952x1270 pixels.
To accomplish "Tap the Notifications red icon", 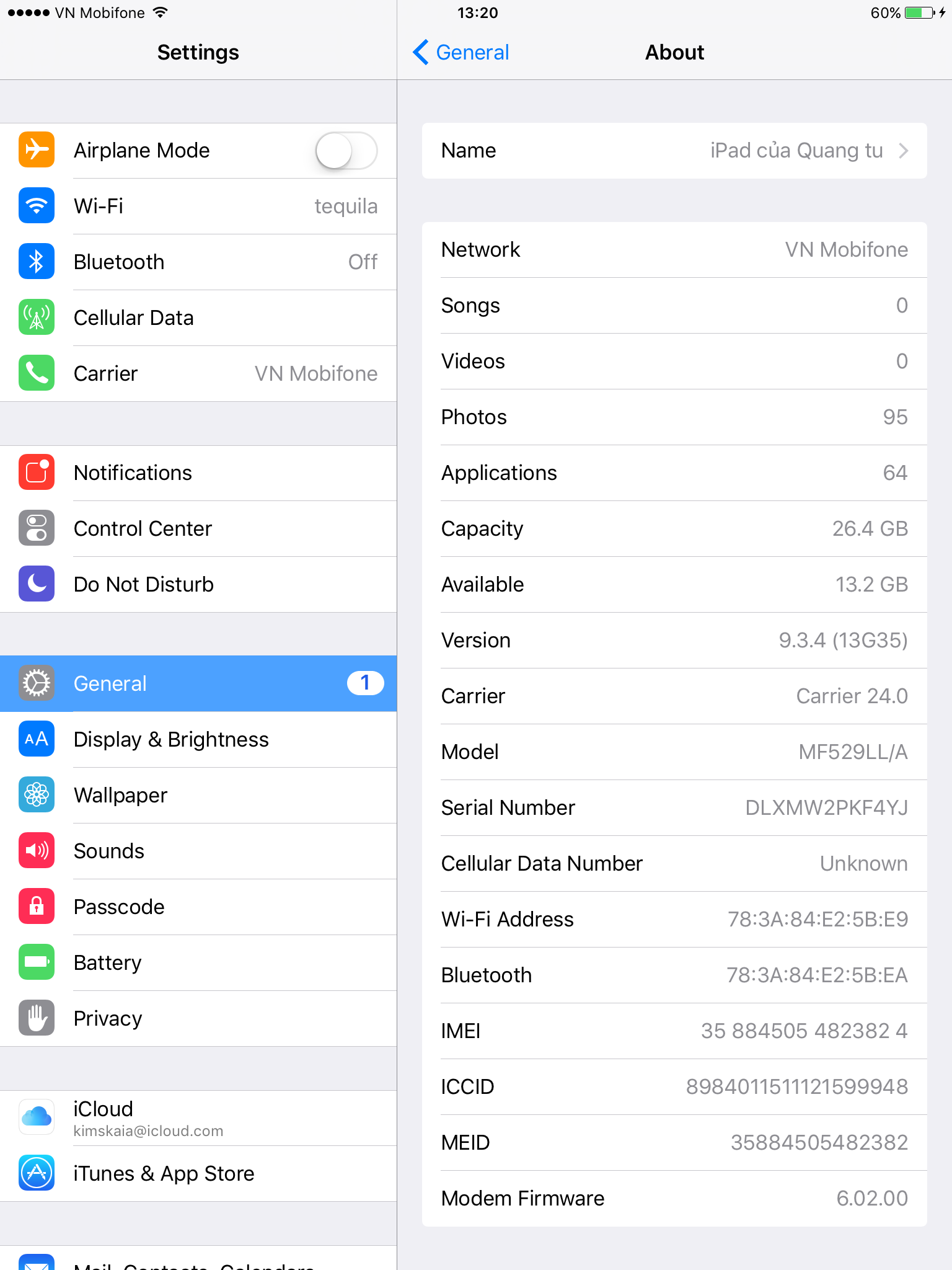I will 37,473.
